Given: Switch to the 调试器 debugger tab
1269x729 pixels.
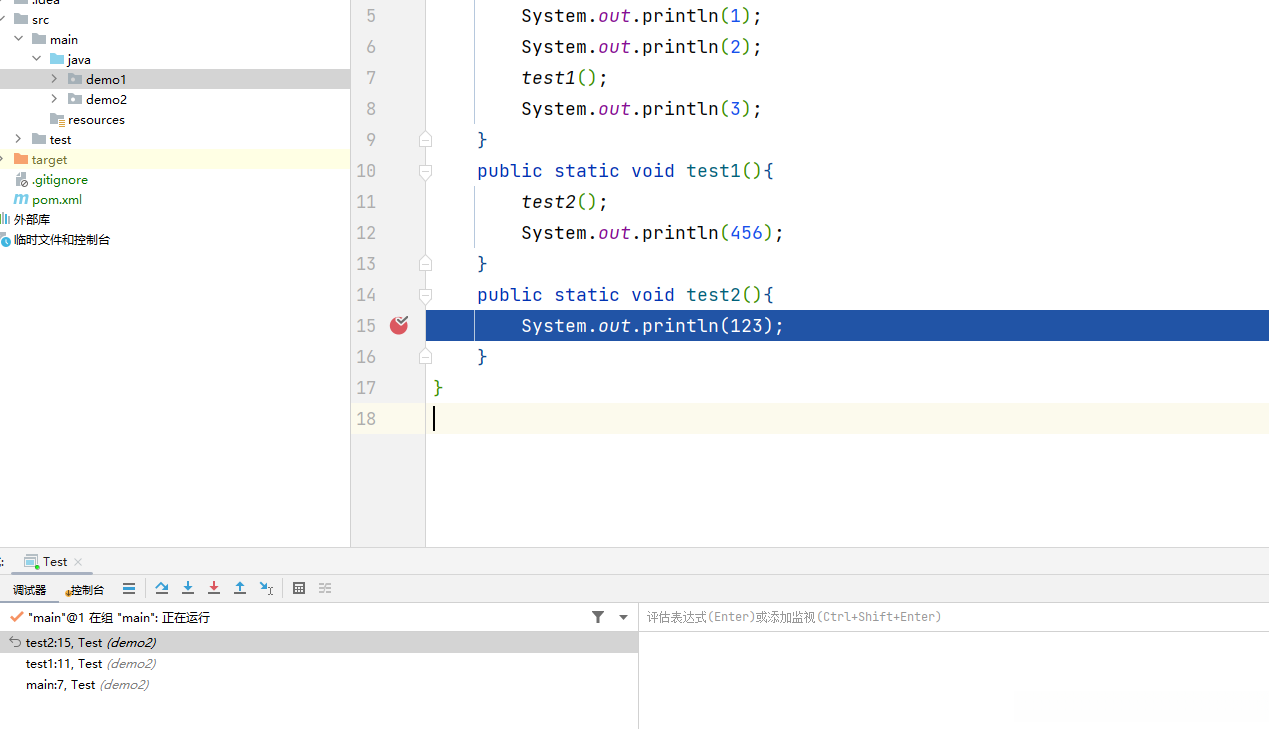Looking at the screenshot, I should pos(29,590).
